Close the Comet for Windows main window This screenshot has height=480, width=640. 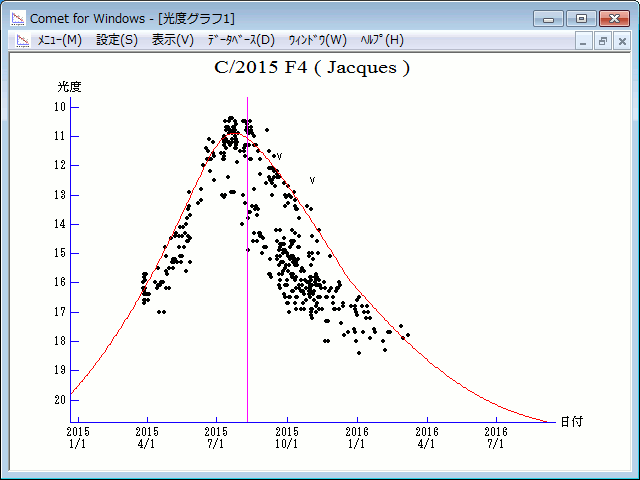click(614, 19)
